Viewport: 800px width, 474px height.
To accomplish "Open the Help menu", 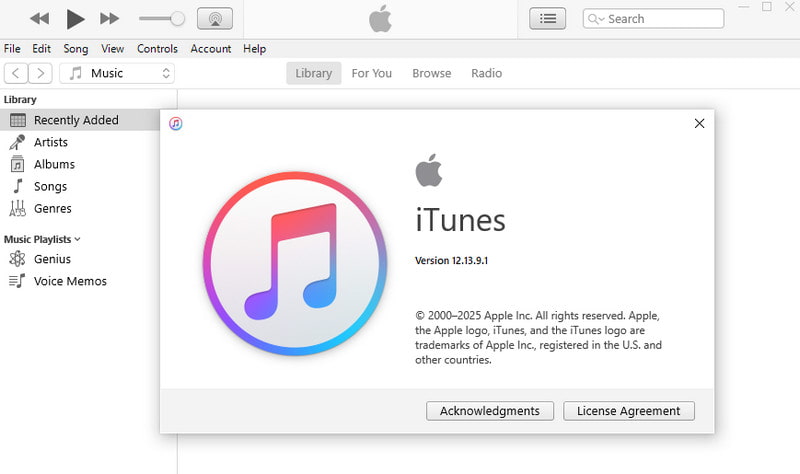I will [254, 48].
